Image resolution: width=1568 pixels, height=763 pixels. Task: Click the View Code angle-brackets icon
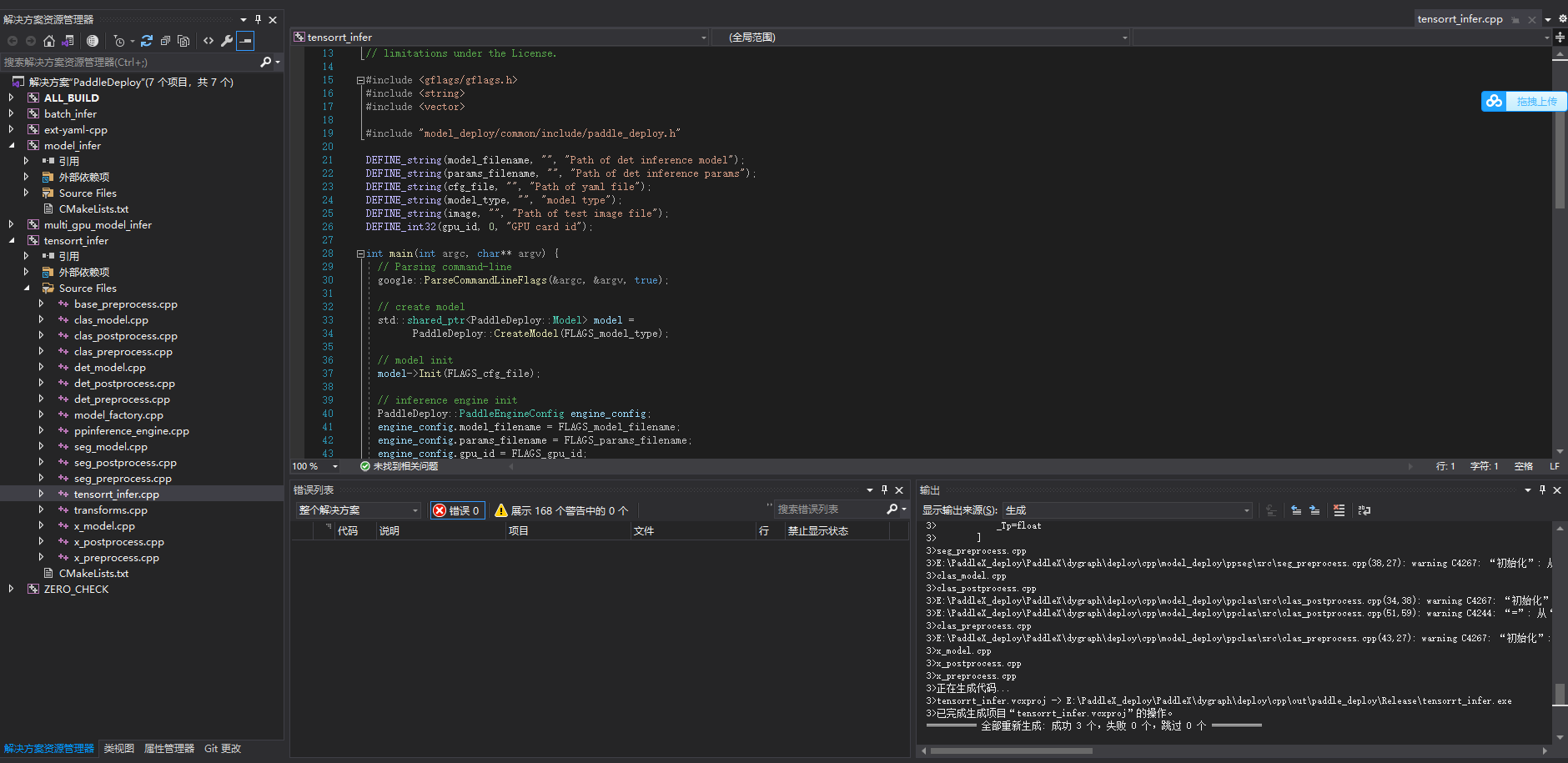209,41
